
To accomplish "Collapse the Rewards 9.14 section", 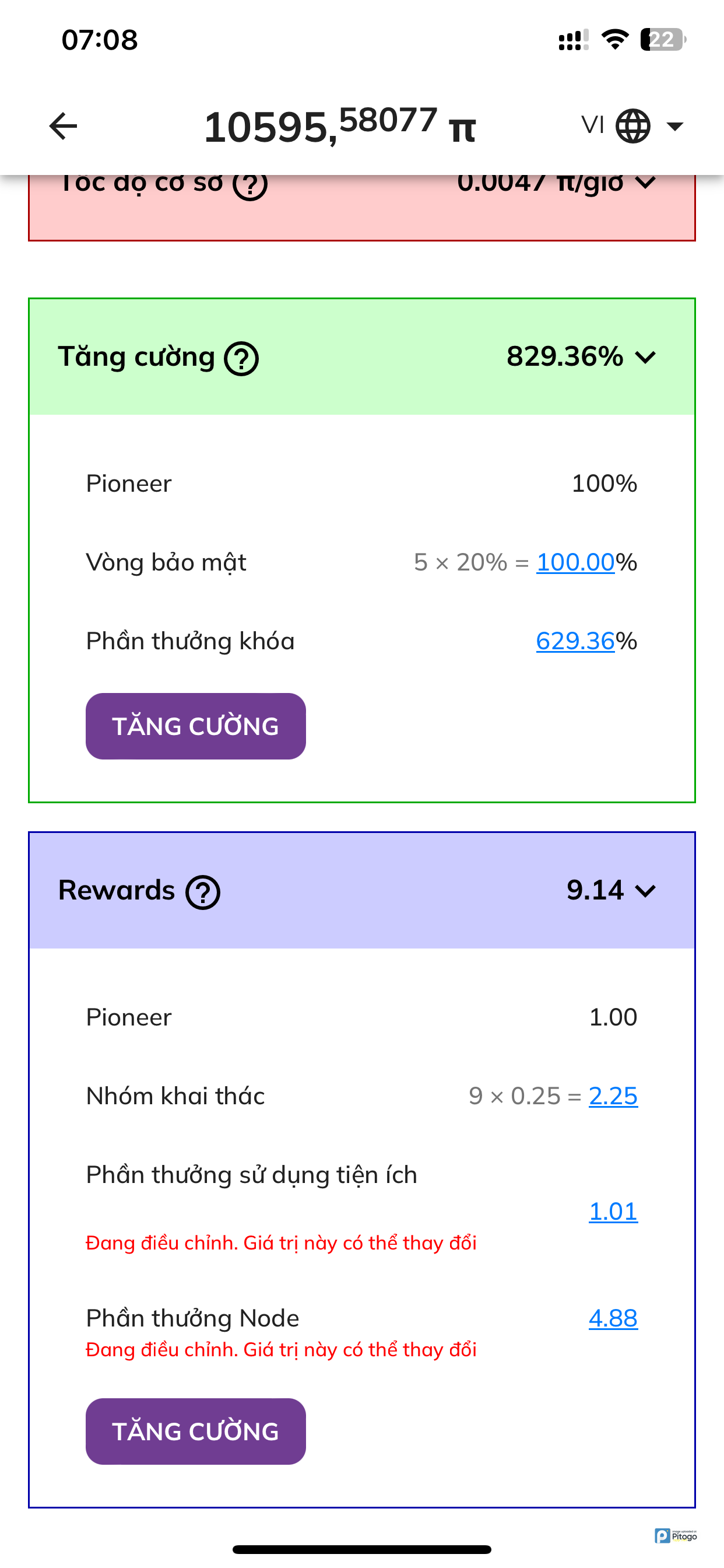I will point(645,891).
